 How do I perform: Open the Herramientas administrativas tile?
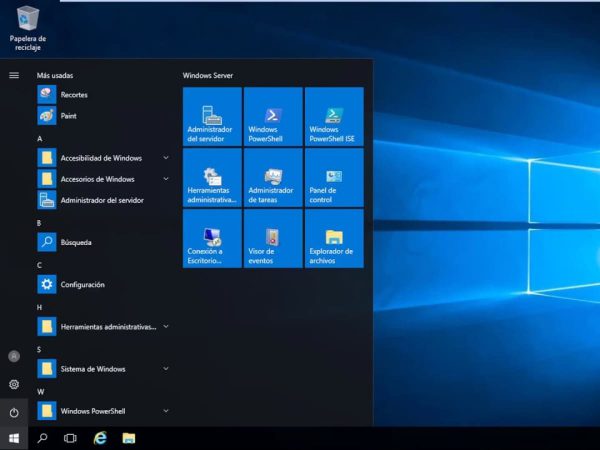coord(212,178)
